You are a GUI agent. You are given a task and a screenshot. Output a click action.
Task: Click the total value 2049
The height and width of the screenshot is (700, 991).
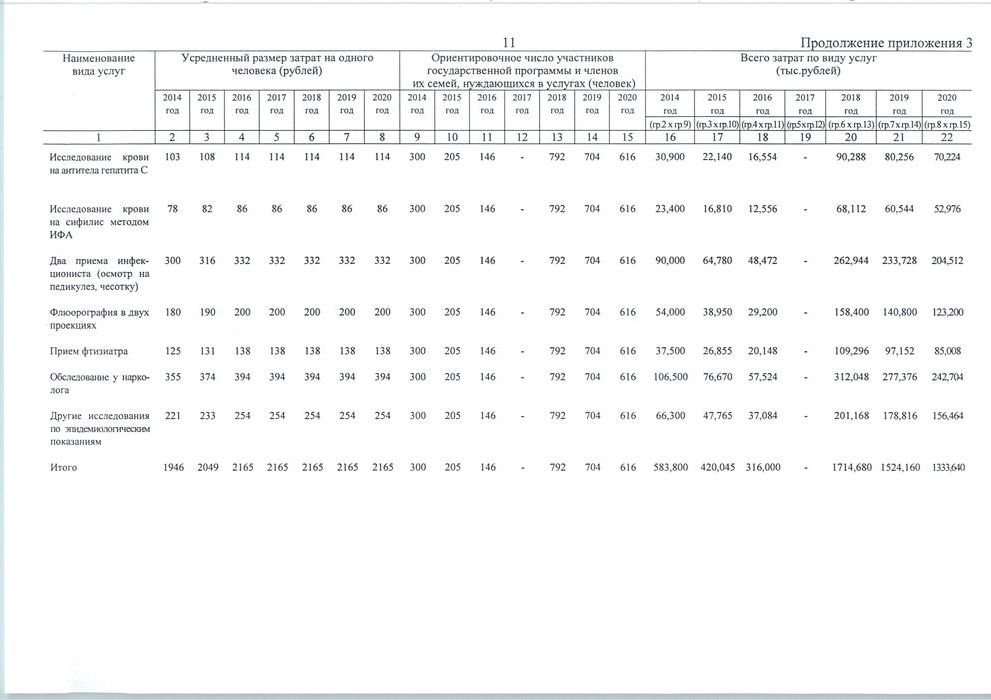click(x=208, y=468)
